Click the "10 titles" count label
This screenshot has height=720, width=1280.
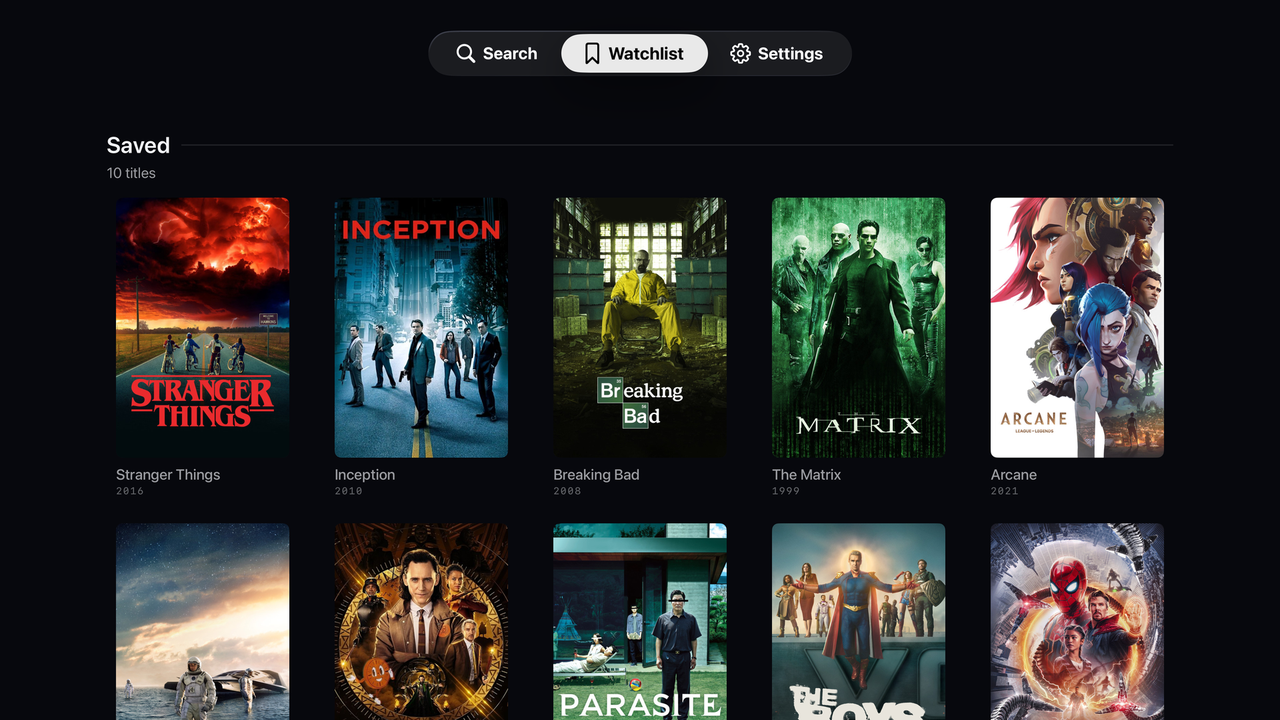point(131,173)
